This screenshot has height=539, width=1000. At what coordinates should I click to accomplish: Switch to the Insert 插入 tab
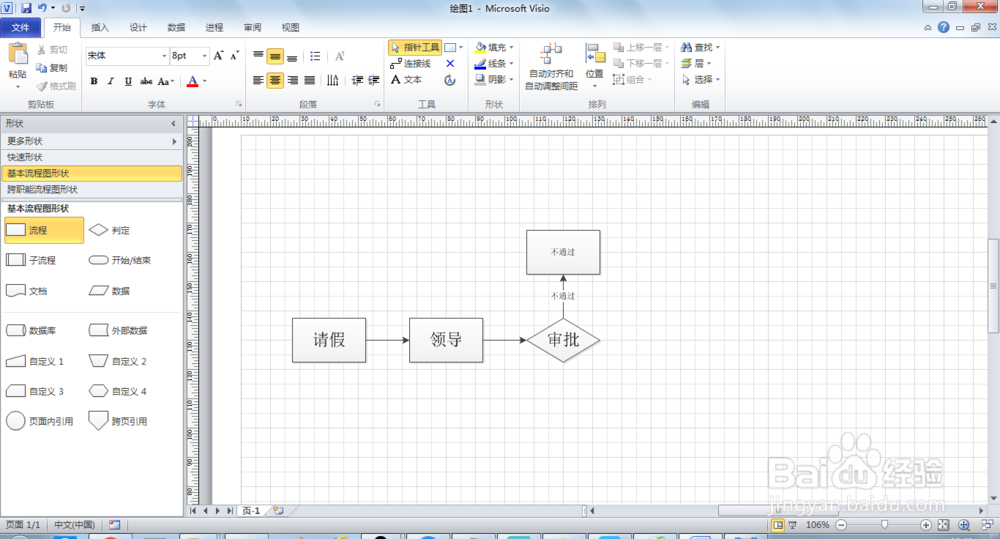99,27
